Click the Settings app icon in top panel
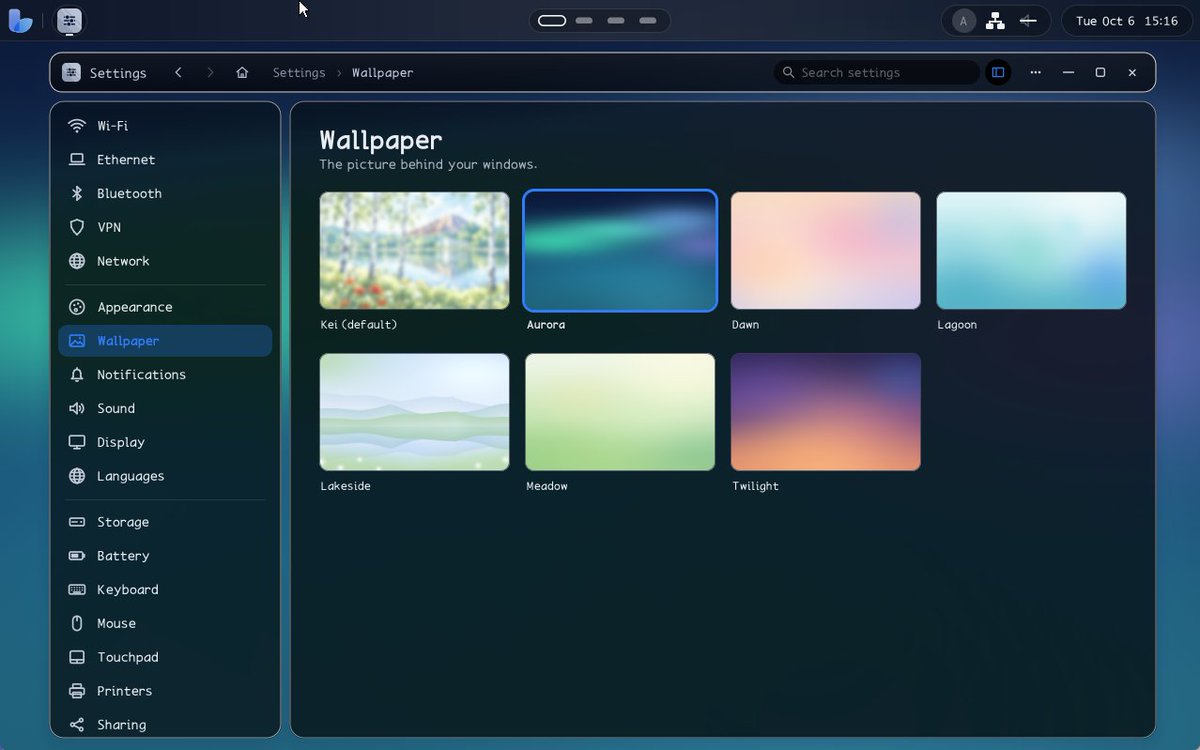1200x750 pixels. click(69, 20)
